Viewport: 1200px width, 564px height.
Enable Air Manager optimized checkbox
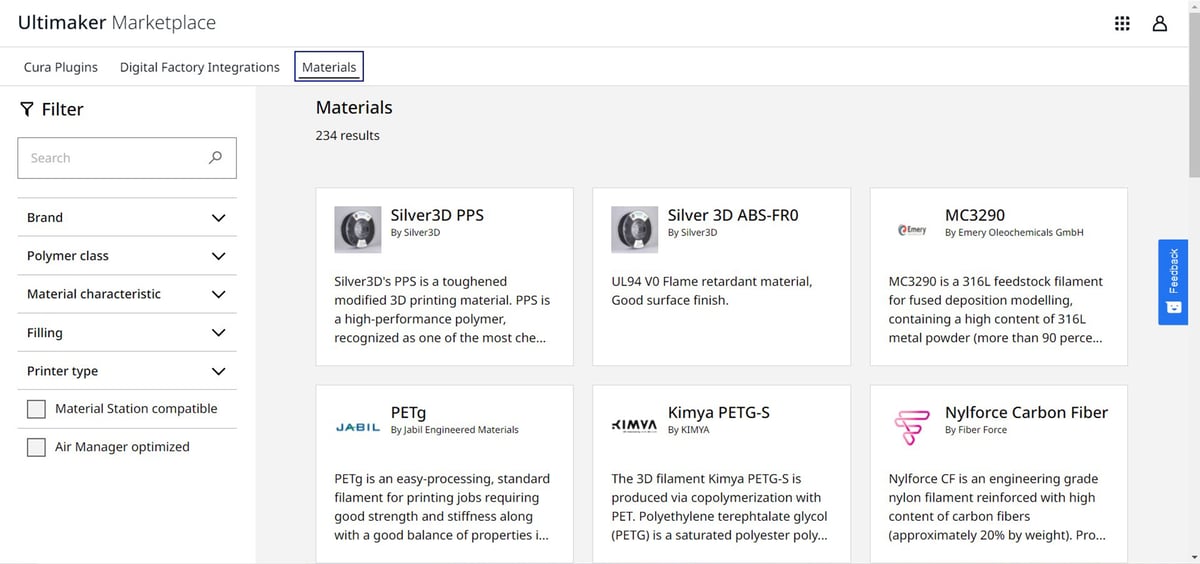click(36, 447)
